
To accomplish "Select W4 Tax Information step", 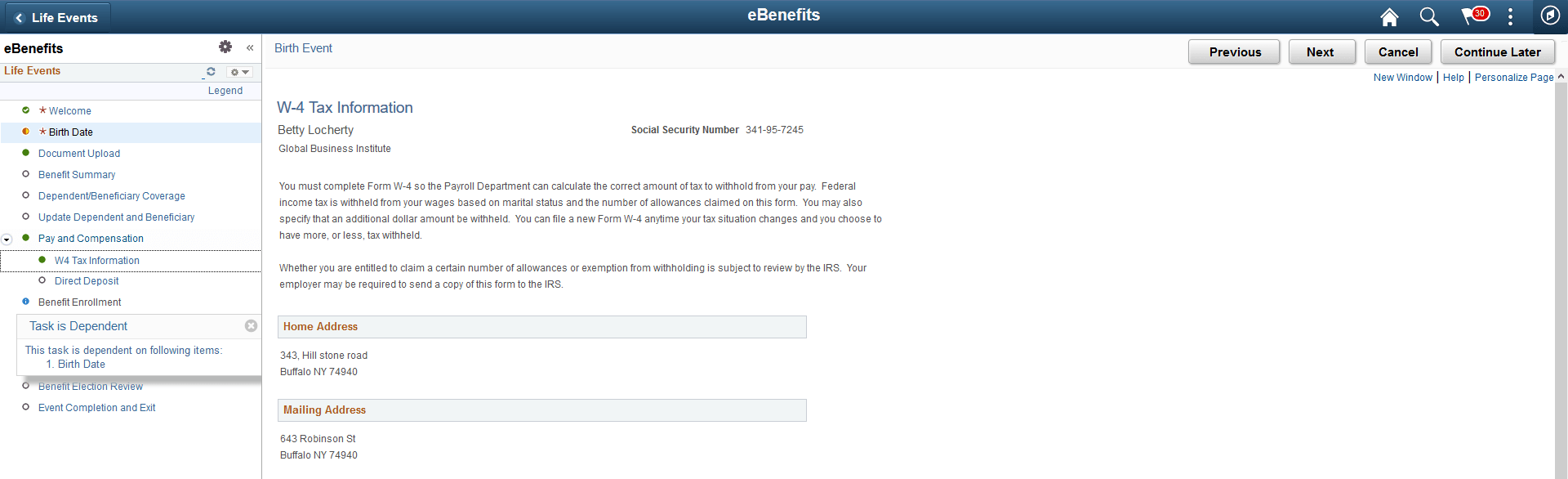I will click(97, 261).
